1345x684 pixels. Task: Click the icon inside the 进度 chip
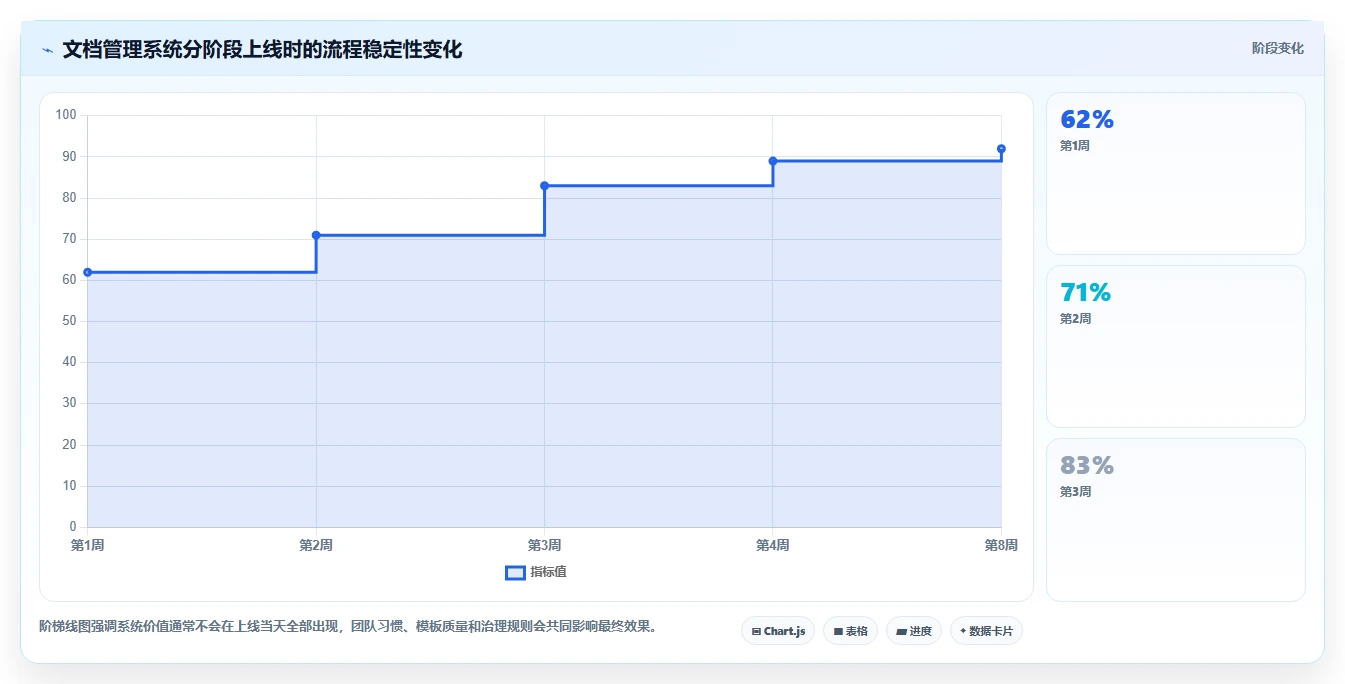coord(901,632)
